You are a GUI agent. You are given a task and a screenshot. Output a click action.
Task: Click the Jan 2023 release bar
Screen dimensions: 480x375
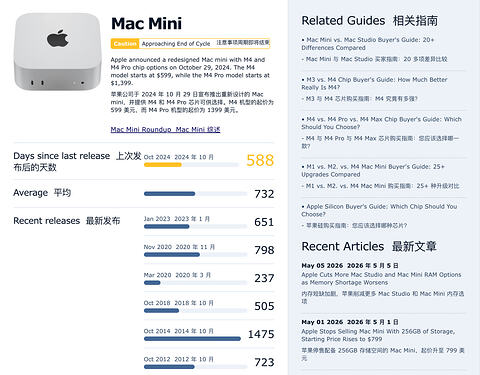pos(195,227)
